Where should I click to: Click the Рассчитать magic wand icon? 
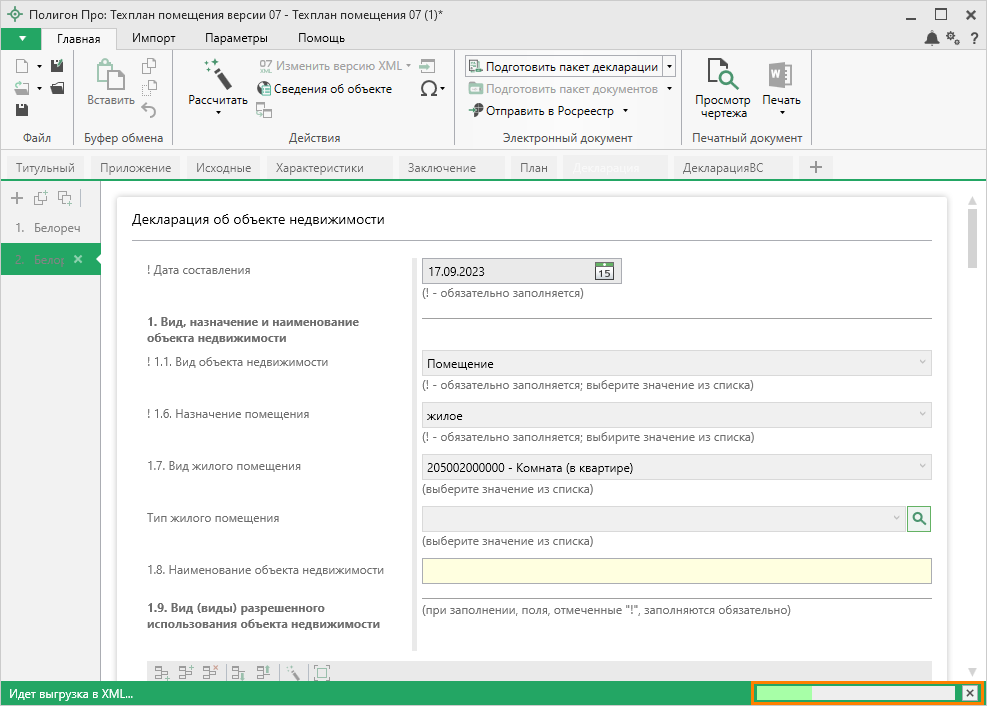click(217, 74)
